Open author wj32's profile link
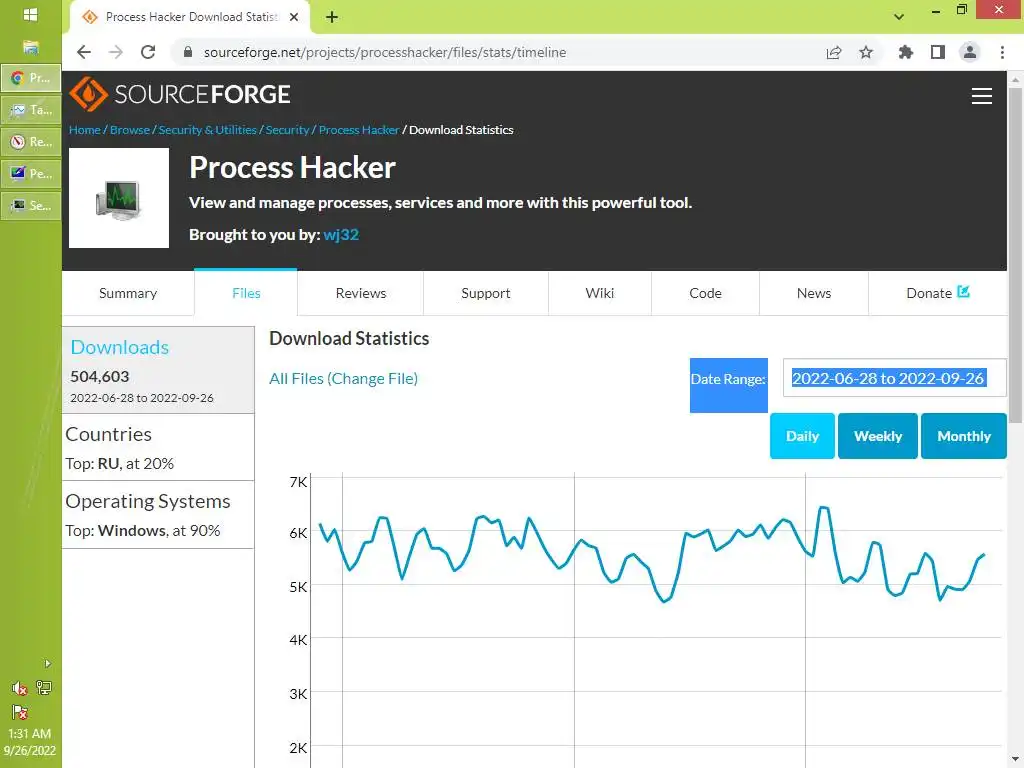The height and width of the screenshot is (768, 1024). (x=341, y=235)
